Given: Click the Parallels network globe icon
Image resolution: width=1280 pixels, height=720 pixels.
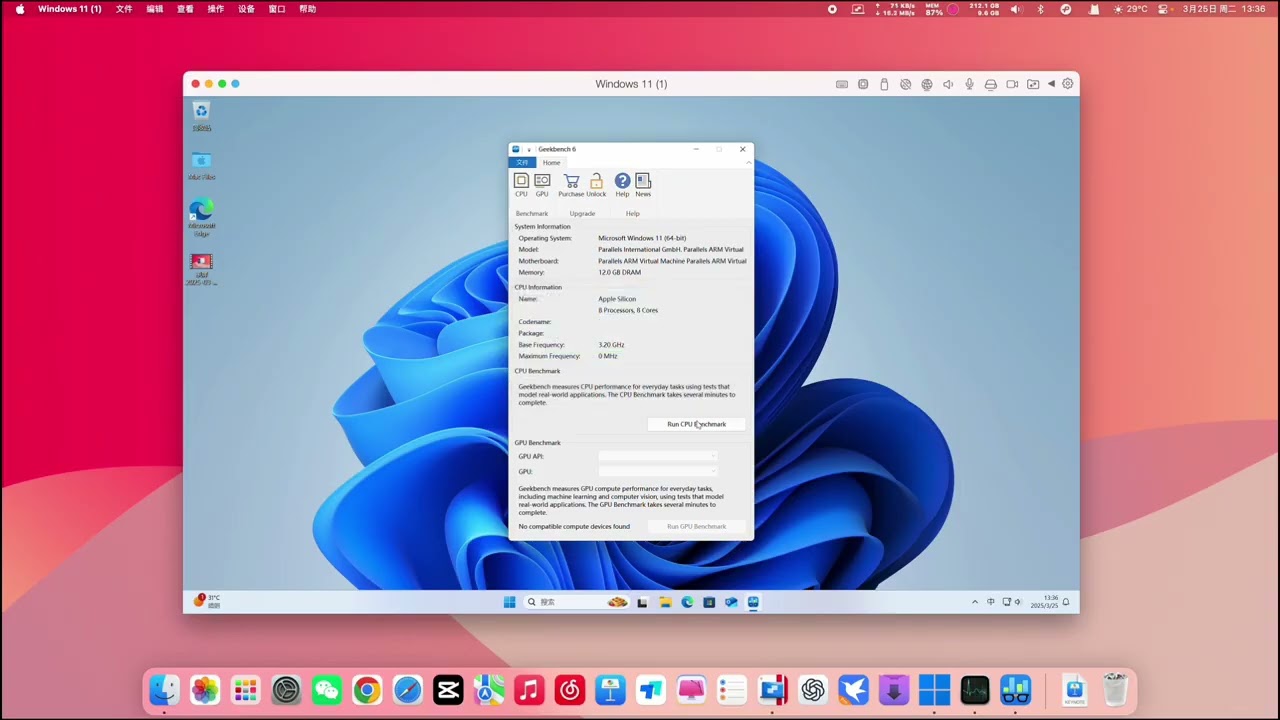Looking at the screenshot, I should [927, 84].
